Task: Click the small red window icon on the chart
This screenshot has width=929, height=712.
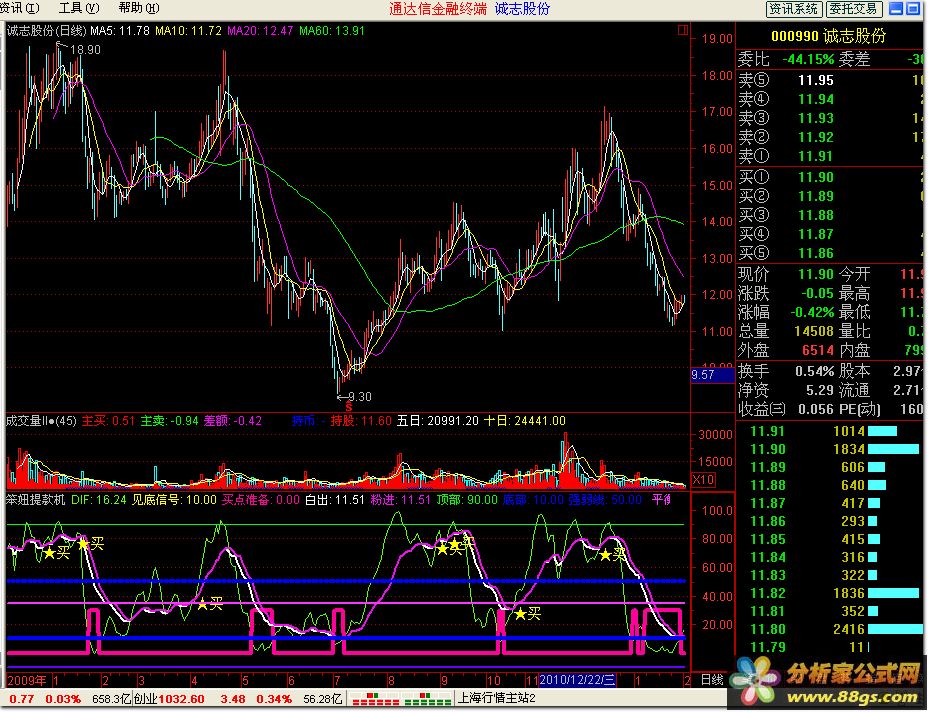Action: (x=683, y=30)
